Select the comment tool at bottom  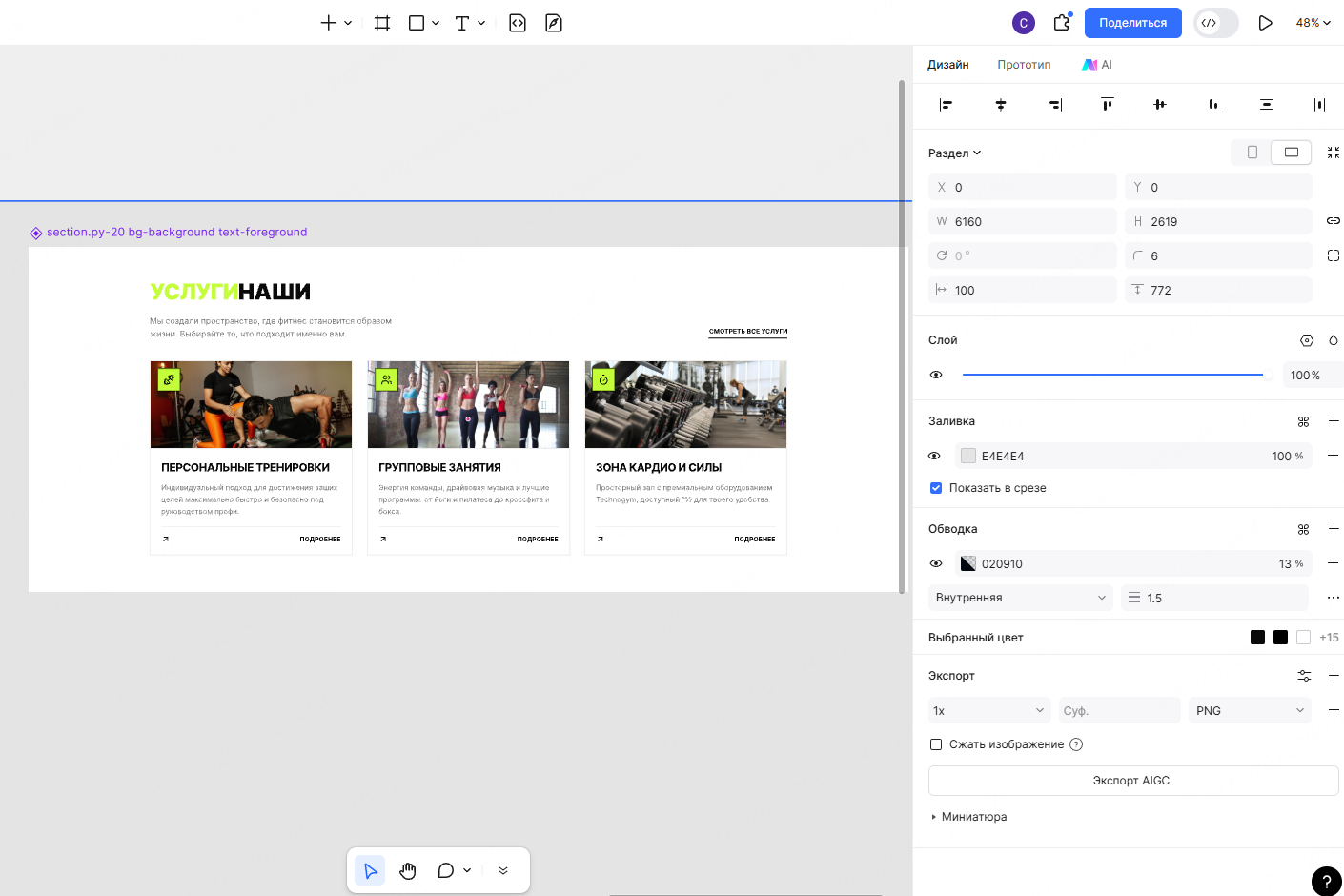coord(444,870)
